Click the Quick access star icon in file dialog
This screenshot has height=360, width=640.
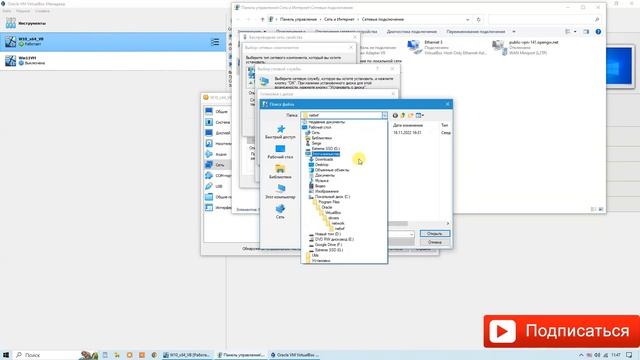pos(280,129)
